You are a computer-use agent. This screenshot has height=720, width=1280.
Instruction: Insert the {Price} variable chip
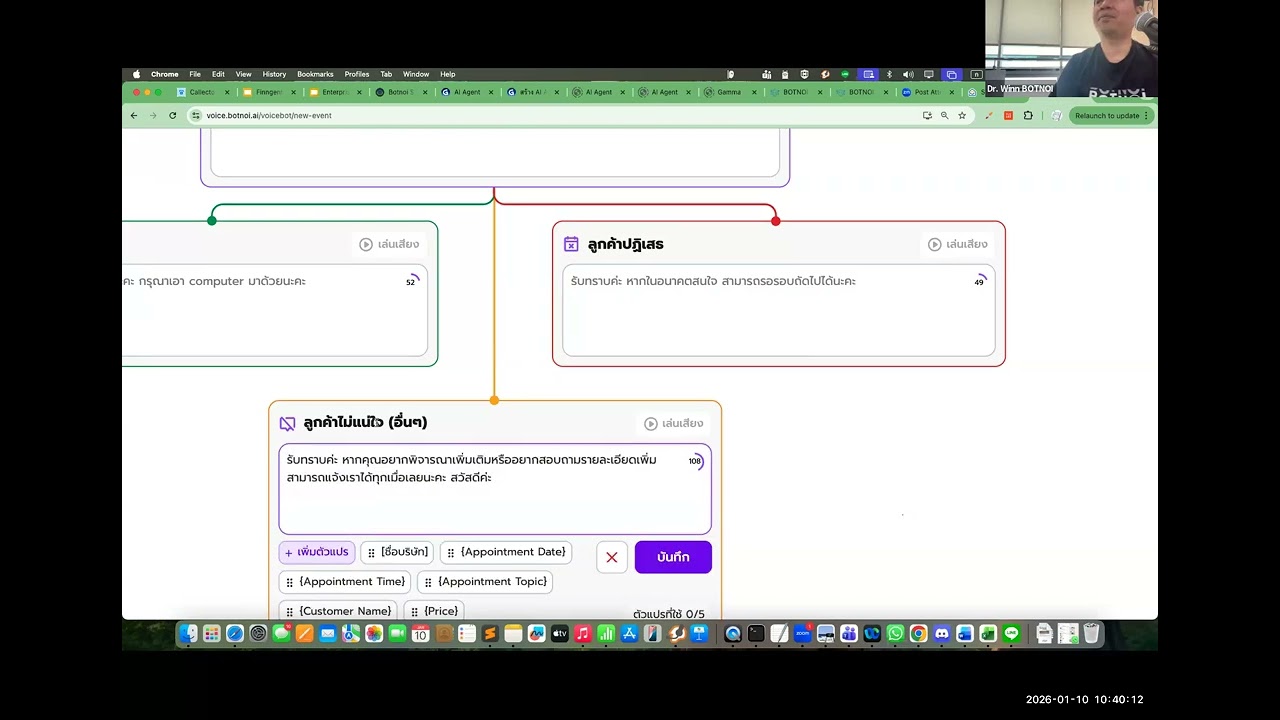(x=434, y=611)
